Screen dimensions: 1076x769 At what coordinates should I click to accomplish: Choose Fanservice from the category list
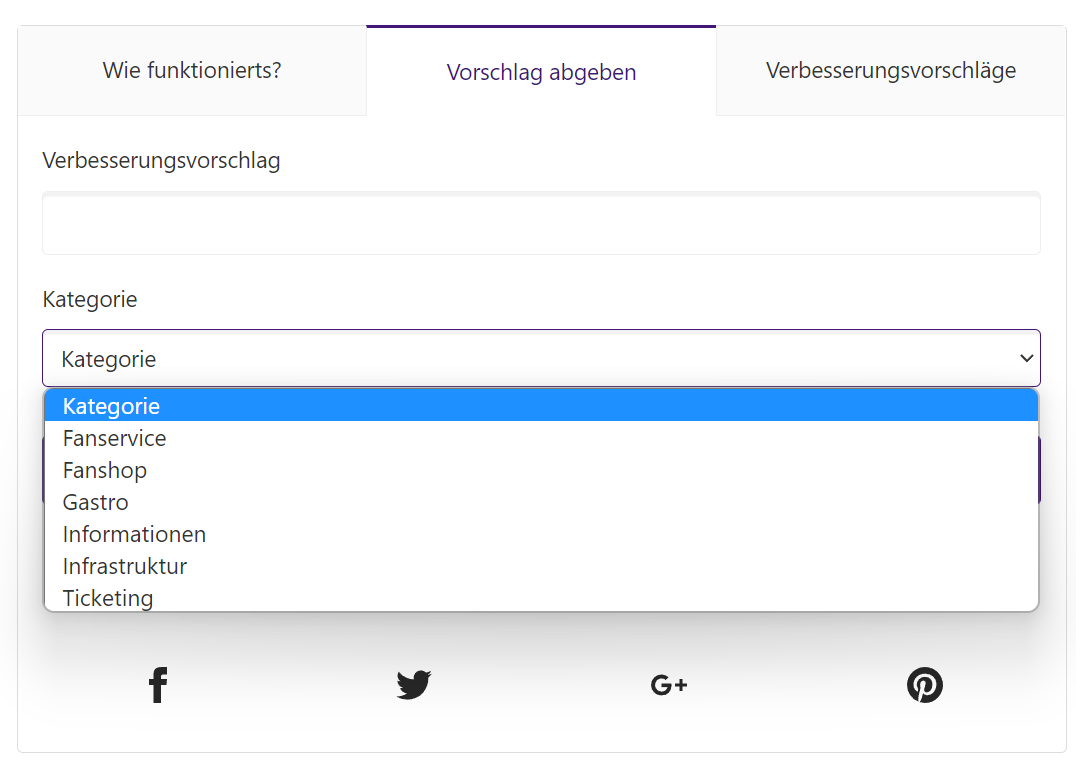tap(541, 438)
